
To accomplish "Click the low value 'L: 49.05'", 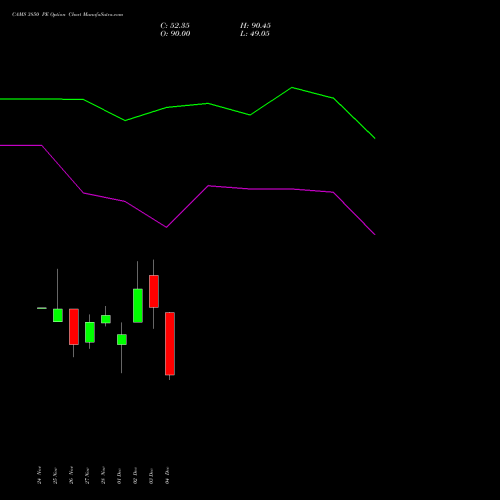I will point(255,34).
